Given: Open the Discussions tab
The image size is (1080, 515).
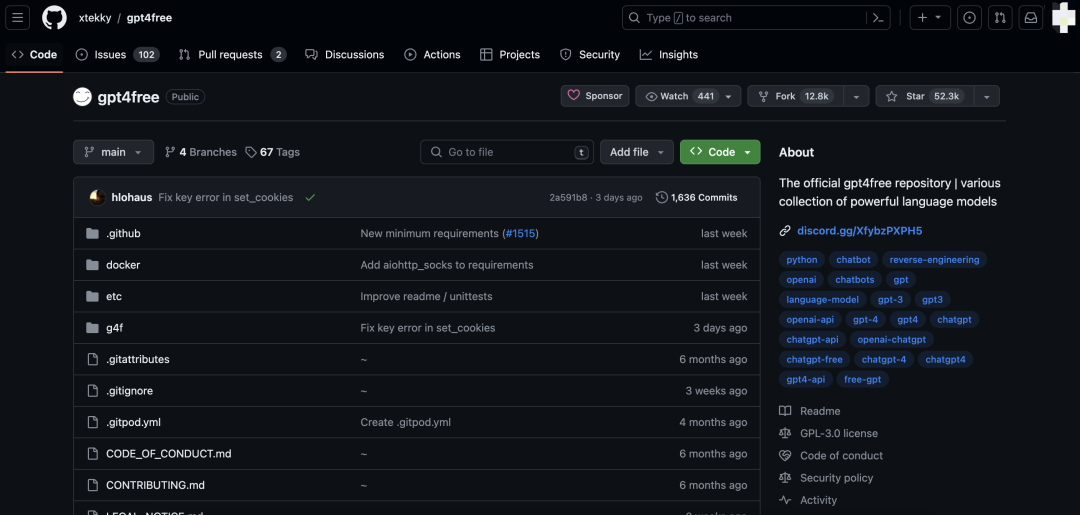Looking at the screenshot, I should pos(344,54).
